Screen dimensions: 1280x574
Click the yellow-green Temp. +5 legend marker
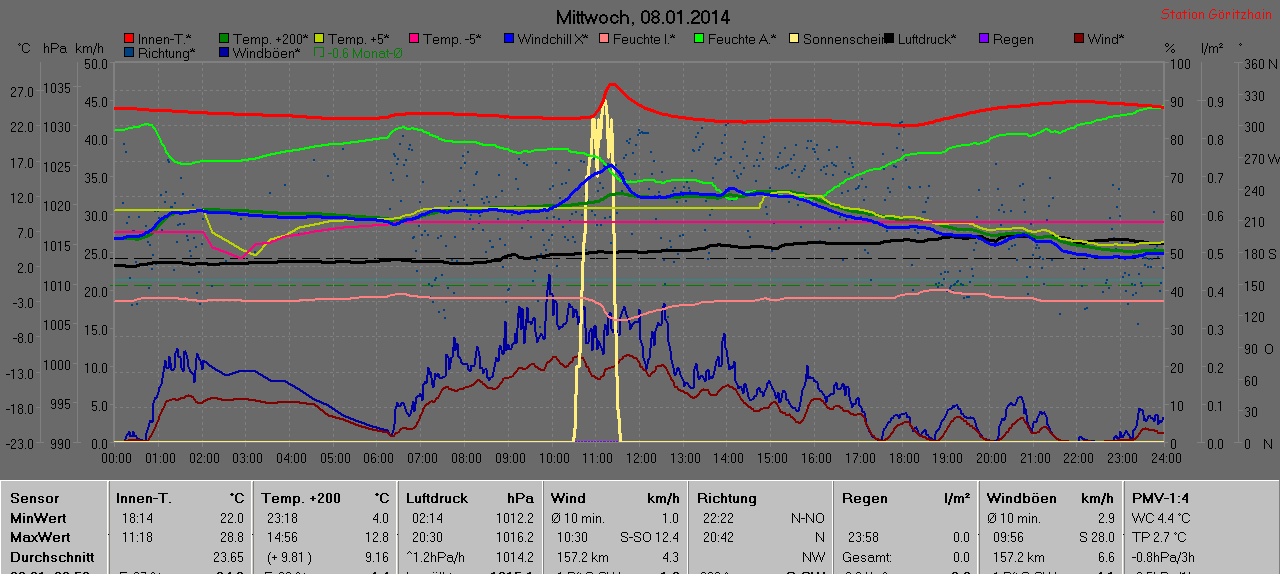coord(319,39)
